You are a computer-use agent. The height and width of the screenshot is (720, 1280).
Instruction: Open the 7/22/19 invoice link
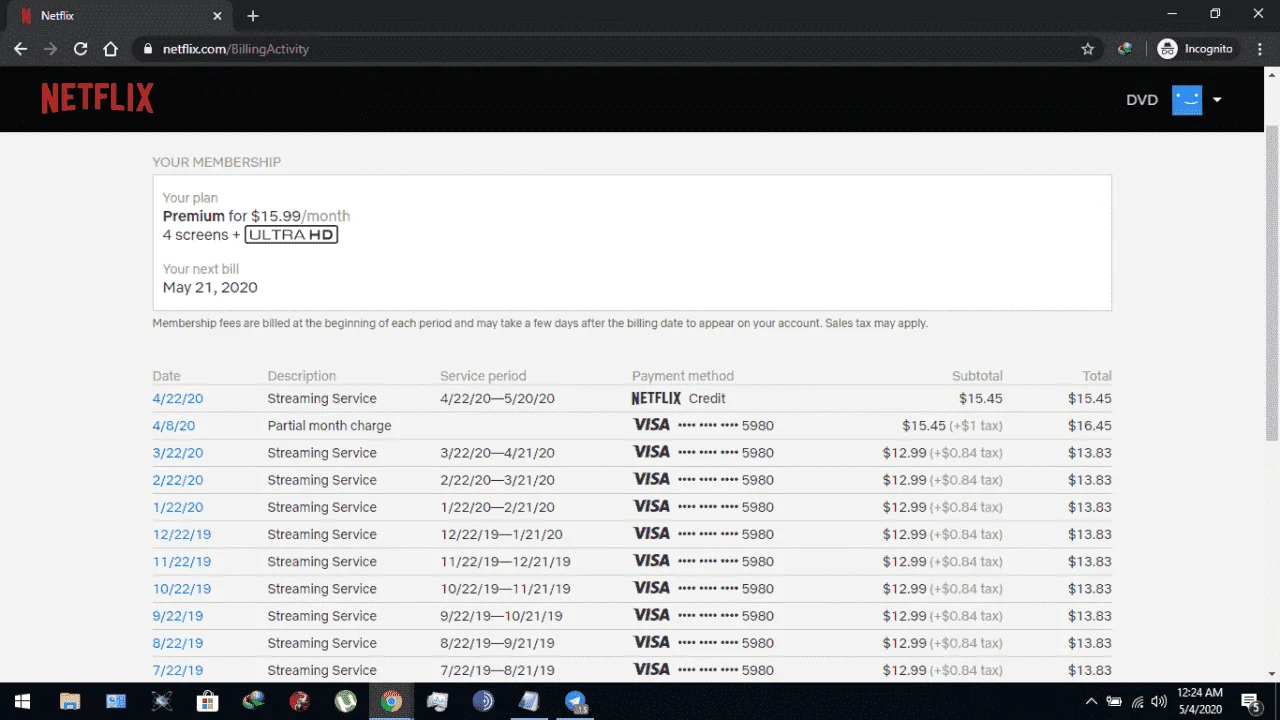click(178, 670)
